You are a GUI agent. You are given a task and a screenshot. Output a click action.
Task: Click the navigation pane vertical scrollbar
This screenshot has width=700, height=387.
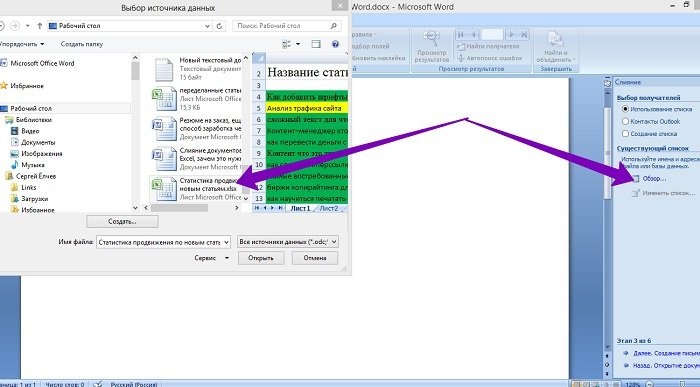click(135, 71)
